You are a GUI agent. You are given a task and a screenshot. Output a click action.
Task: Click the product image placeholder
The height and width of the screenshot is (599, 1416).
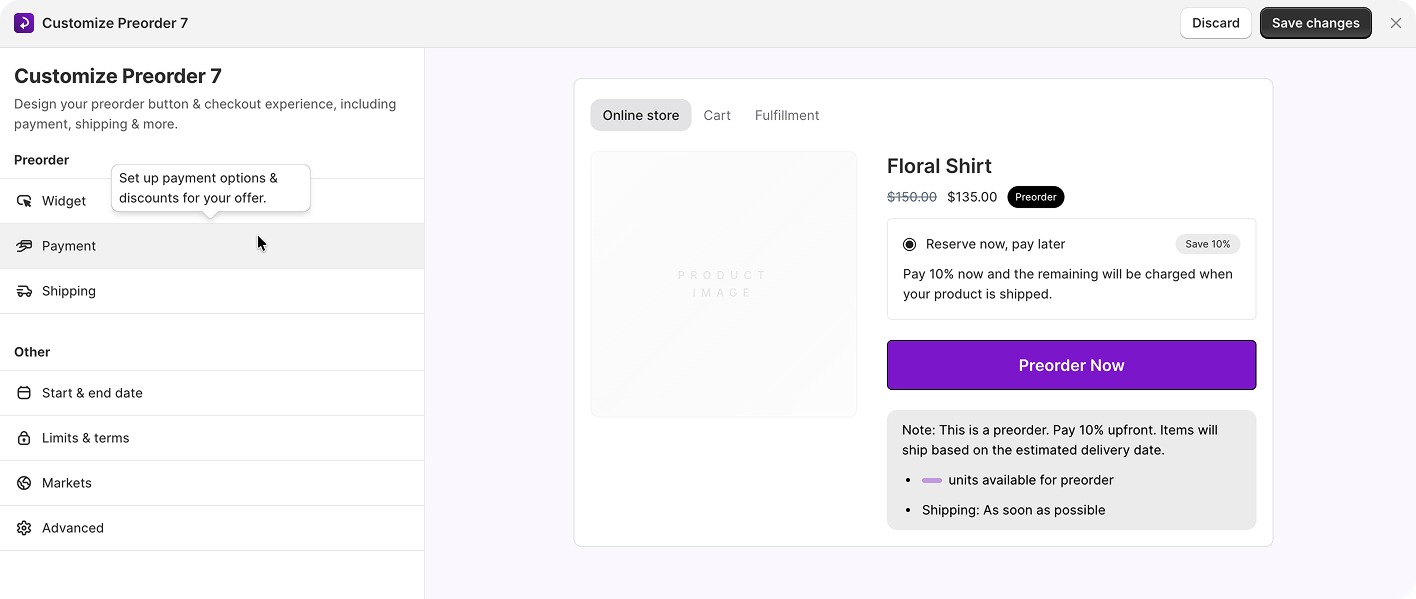(x=723, y=284)
